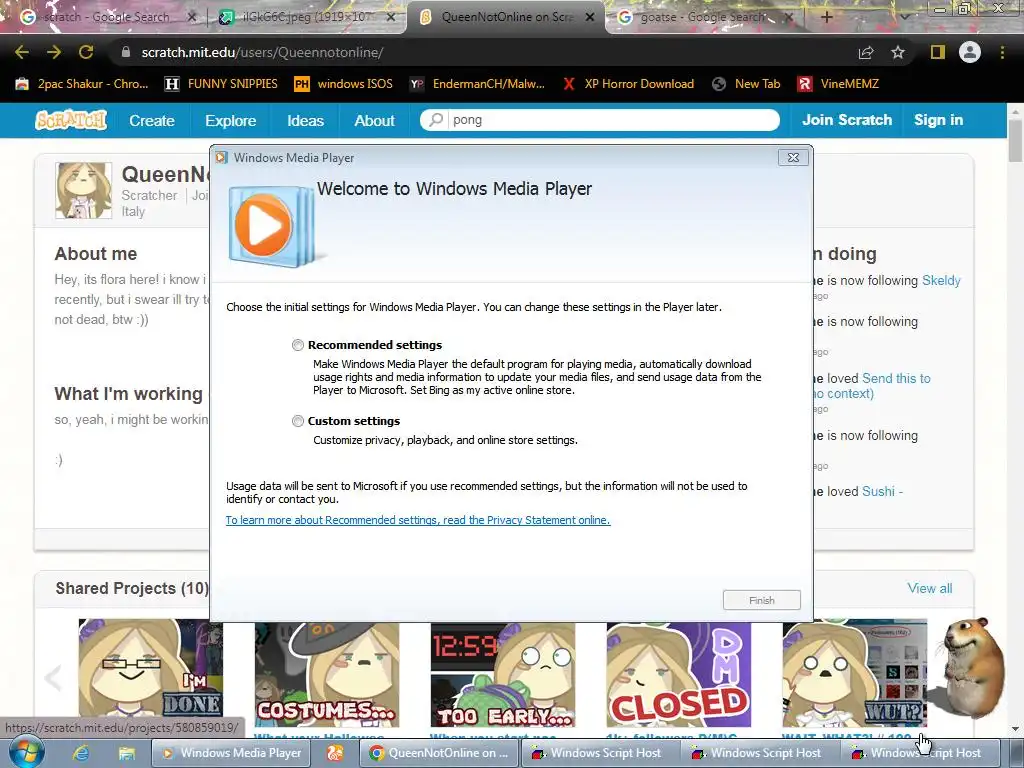
Task: Open the Chrome profile avatar
Action: point(970,52)
